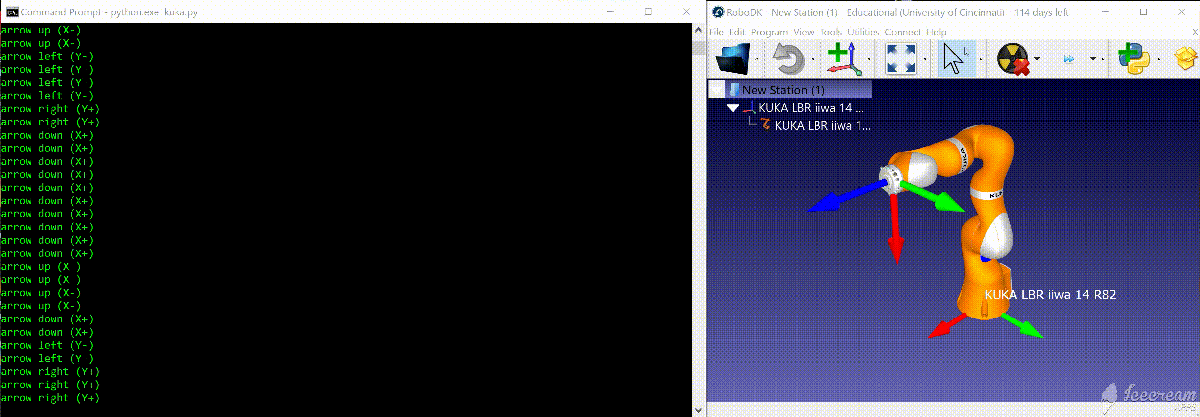Click the KUKA LBR iiwa 14 R82 label in the 3D view
Image resolution: width=1200 pixels, height=417 pixels.
[1049, 295]
